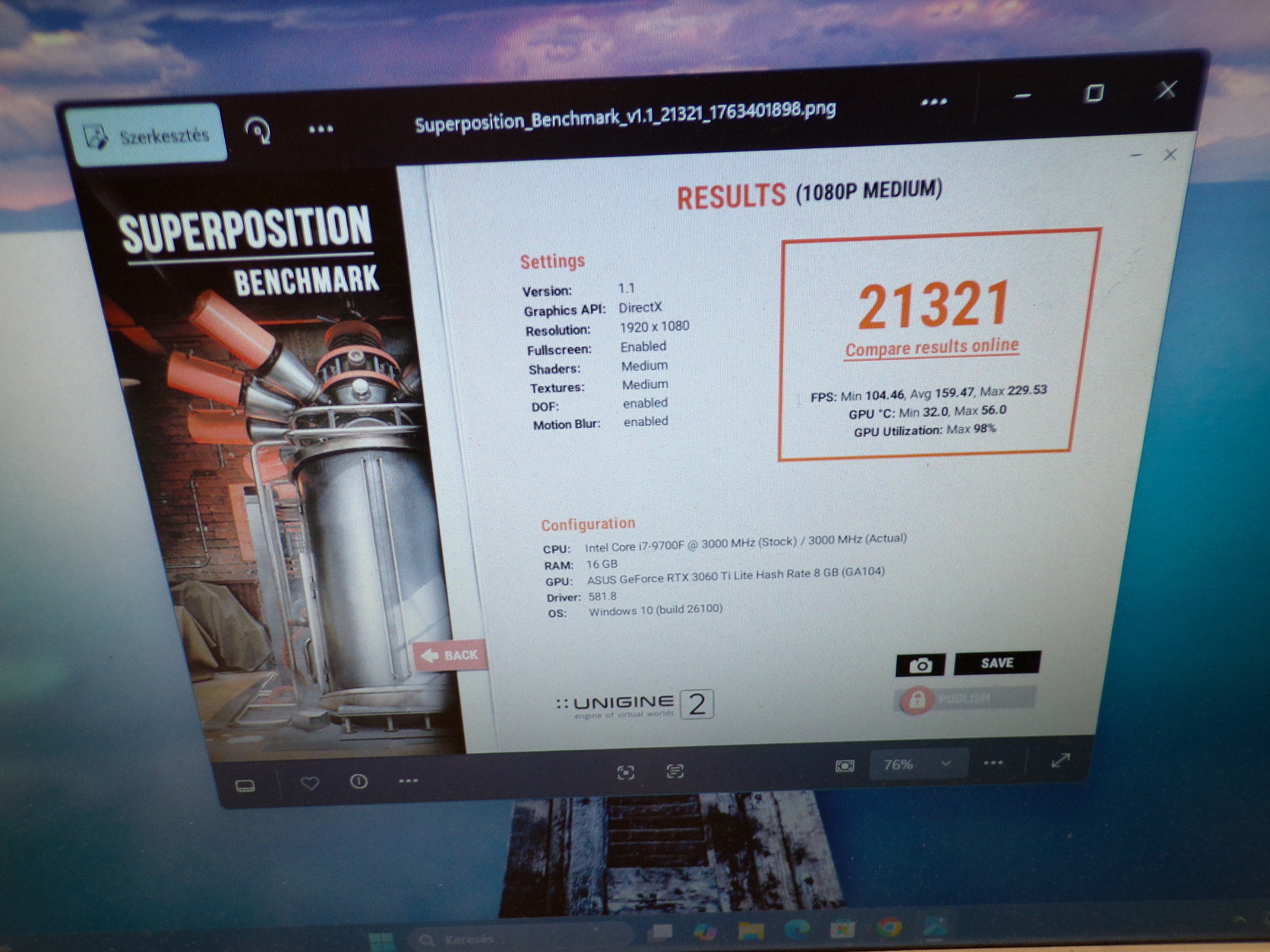Open Microsoft Edge from the taskbar

pos(796,928)
